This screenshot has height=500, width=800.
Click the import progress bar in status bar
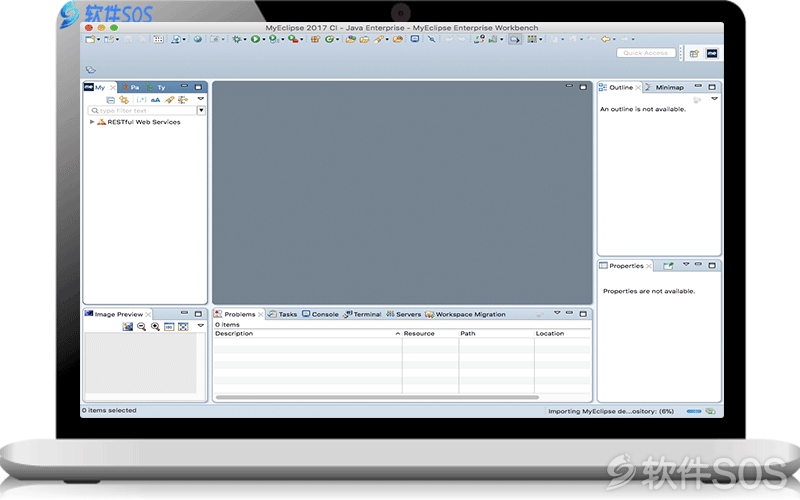[x=693, y=411]
